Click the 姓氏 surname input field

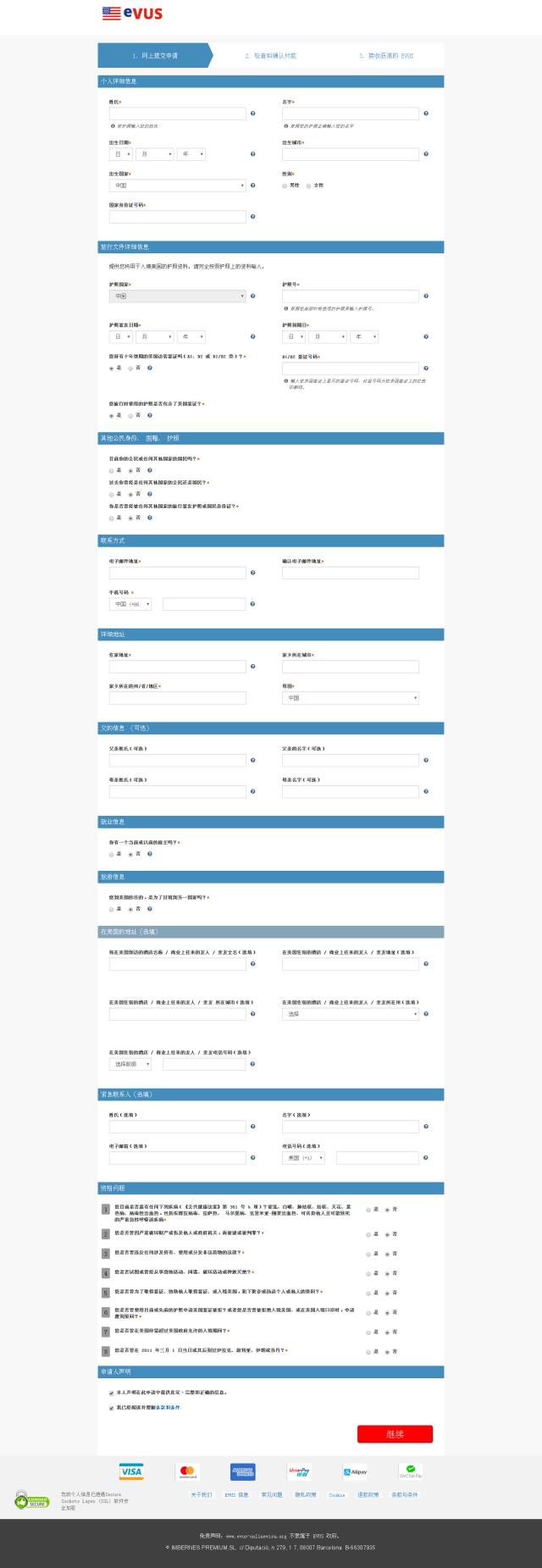pos(177,114)
